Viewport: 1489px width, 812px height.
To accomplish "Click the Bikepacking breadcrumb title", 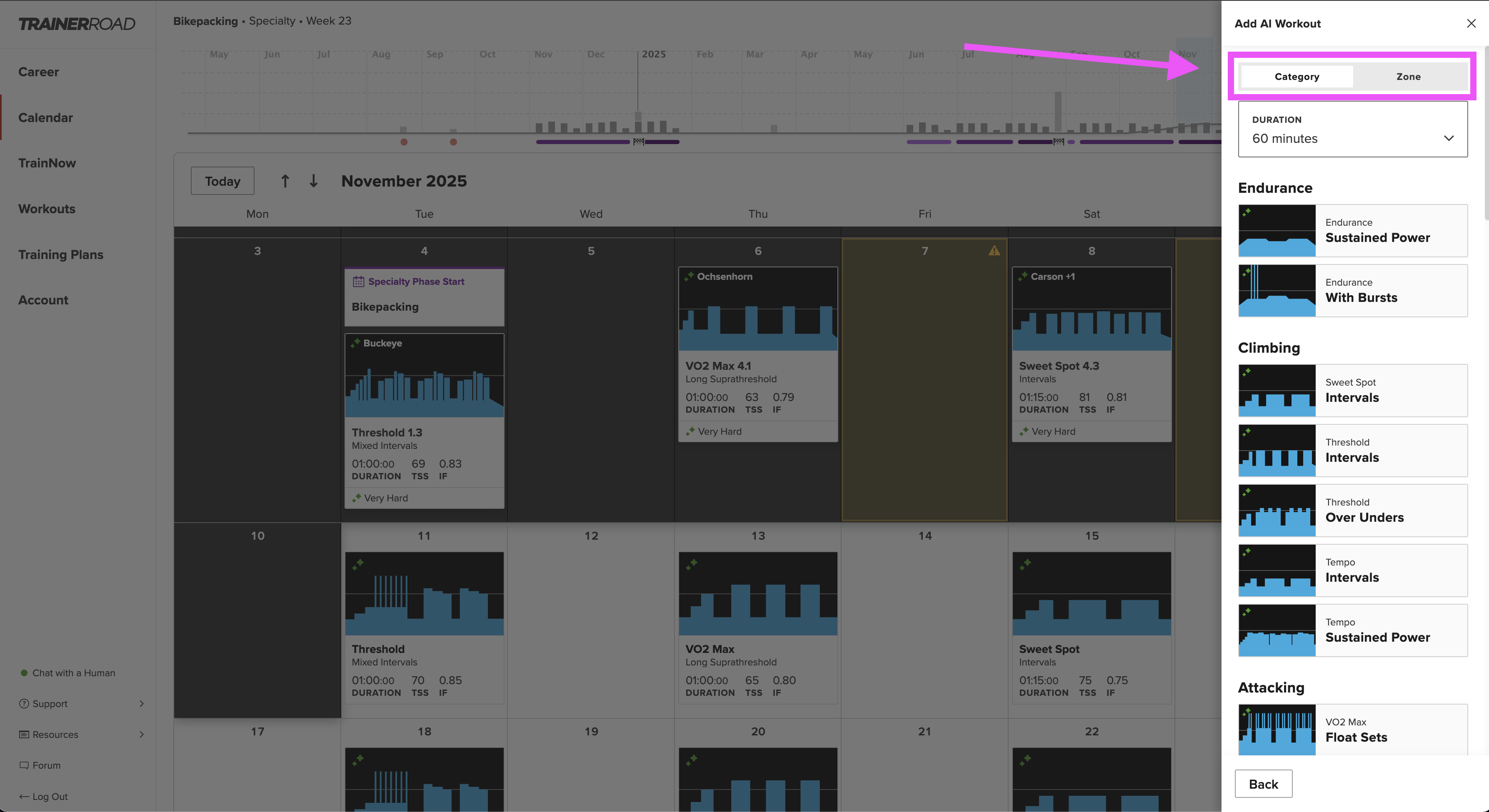I will click(206, 21).
